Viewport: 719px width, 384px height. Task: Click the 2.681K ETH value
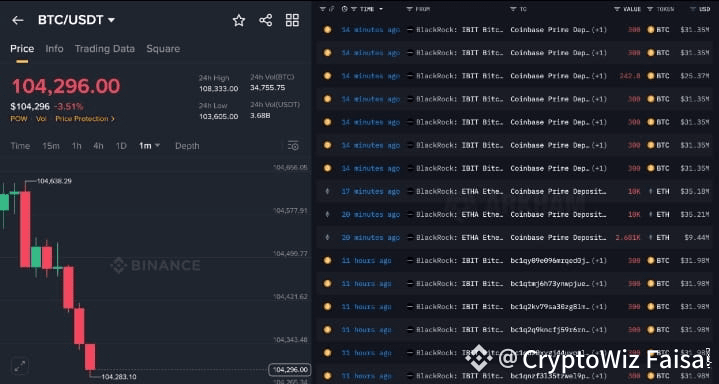(629, 237)
